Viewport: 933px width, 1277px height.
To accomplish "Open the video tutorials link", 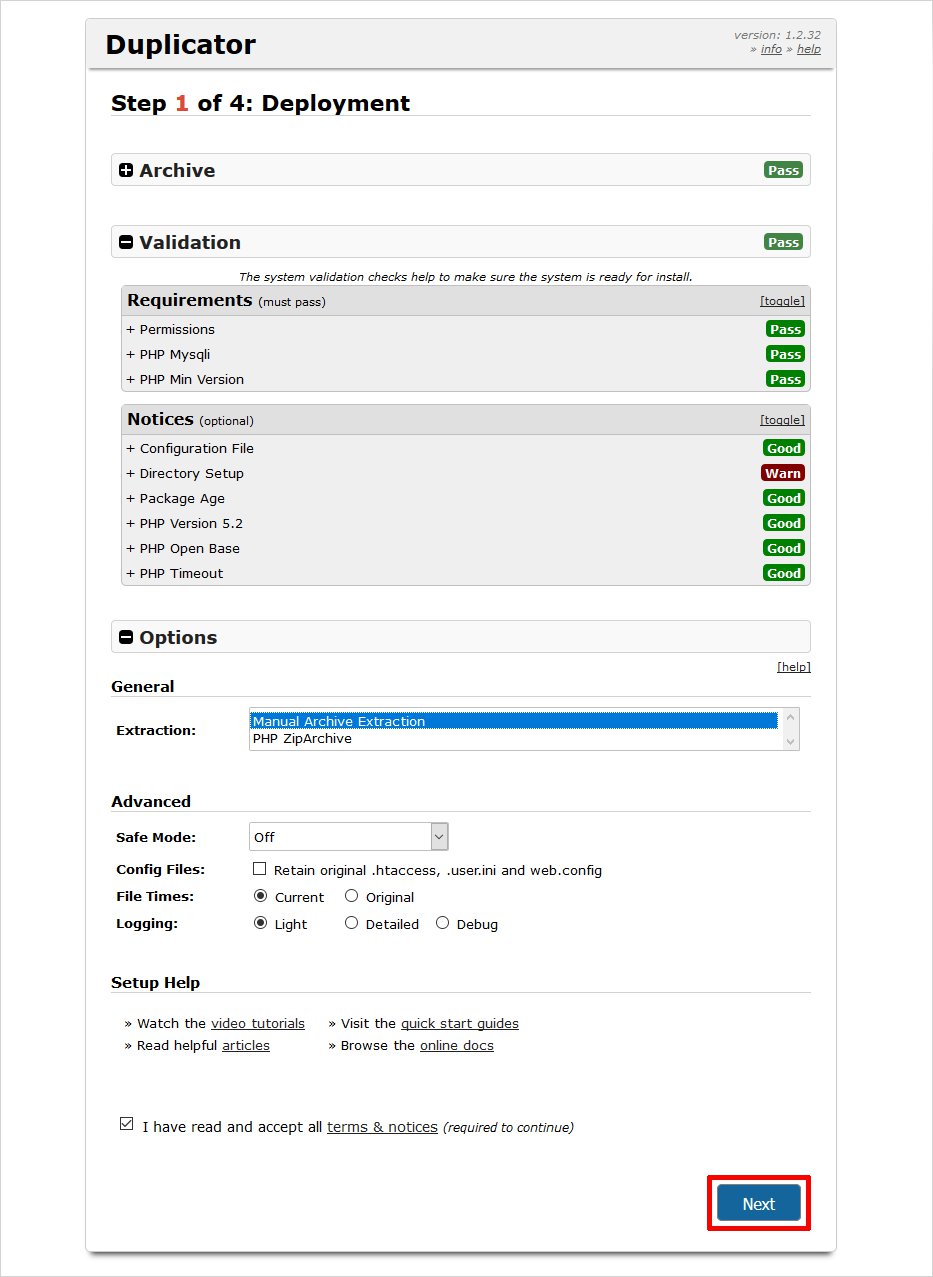I will pyautogui.click(x=258, y=1023).
